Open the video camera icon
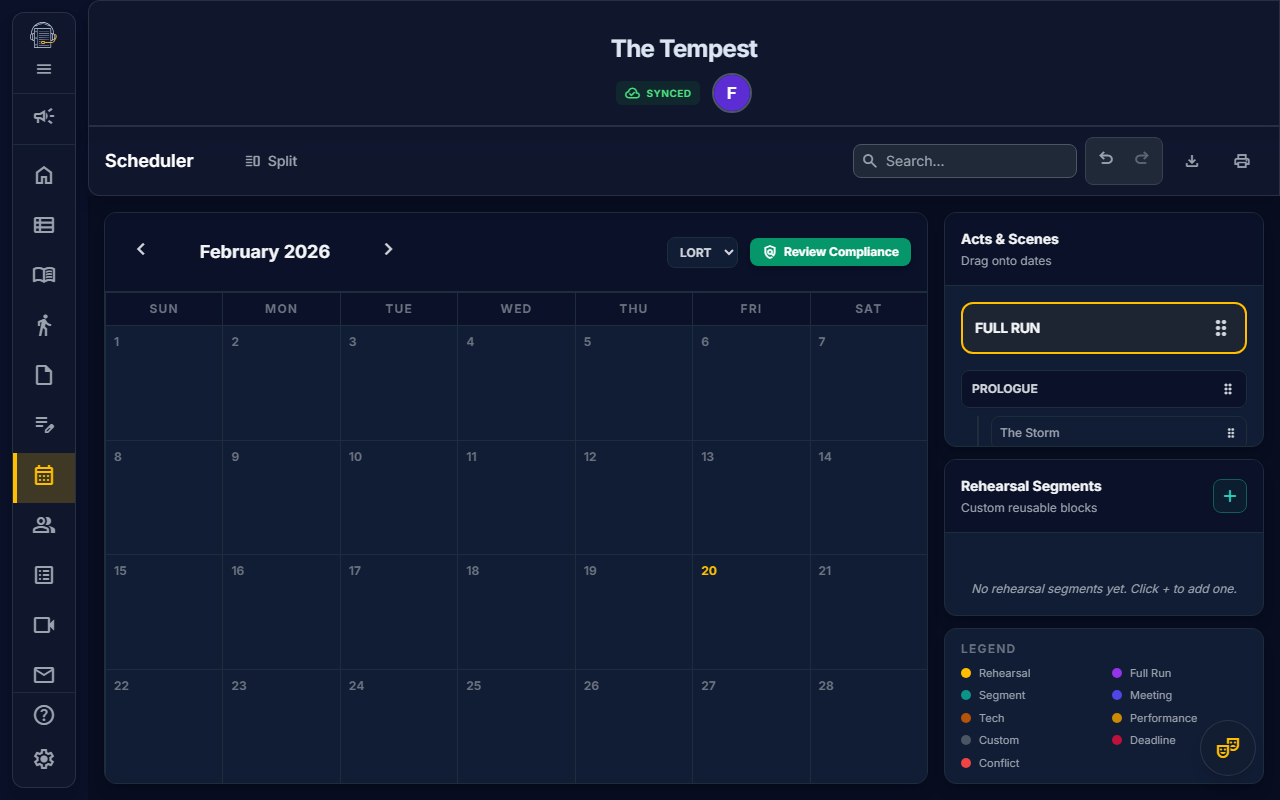 point(43,624)
